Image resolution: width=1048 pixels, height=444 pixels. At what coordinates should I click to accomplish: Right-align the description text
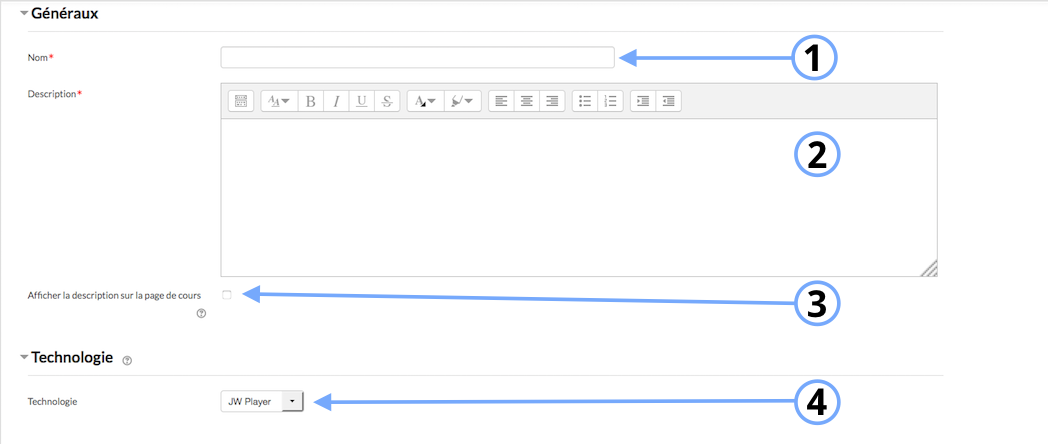tap(552, 101)
